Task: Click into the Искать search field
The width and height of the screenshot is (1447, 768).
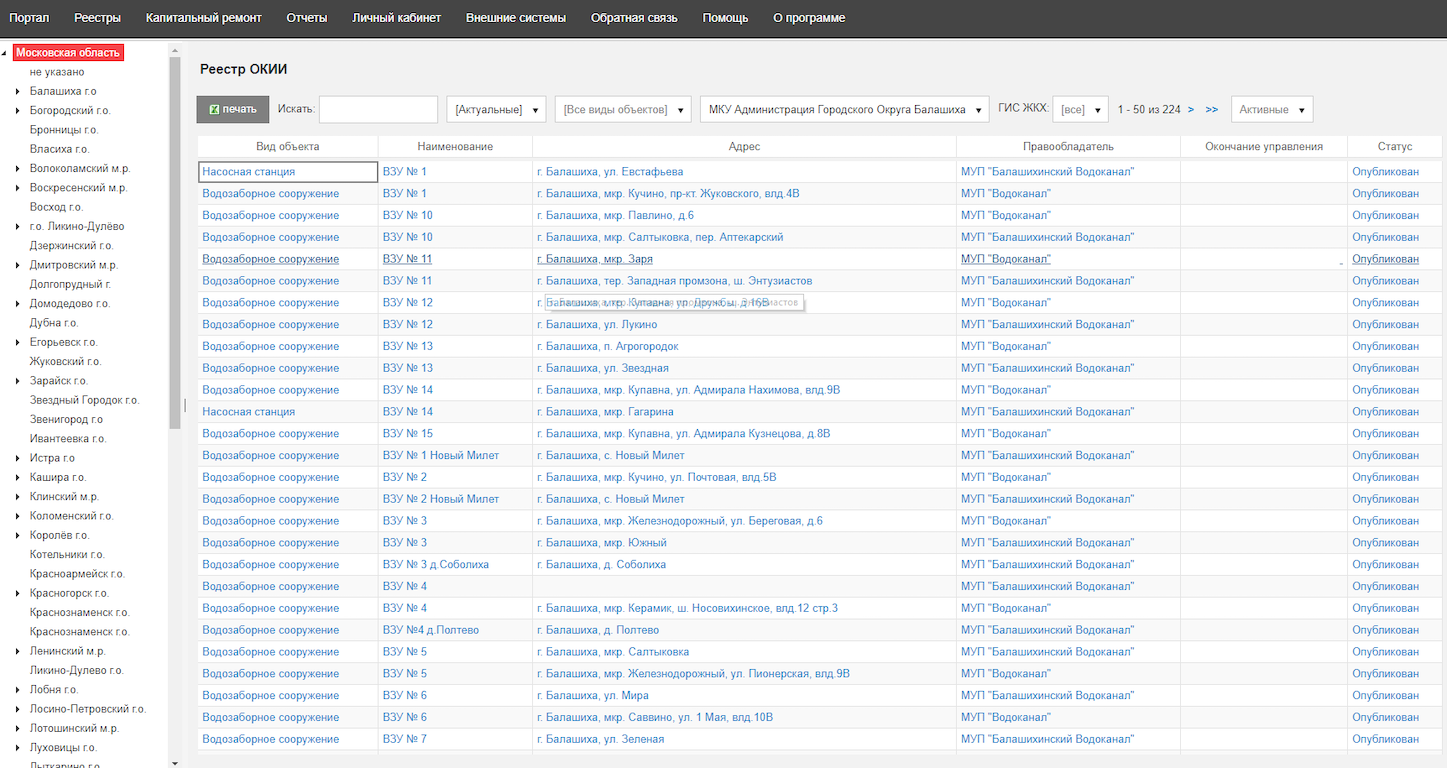Action: pos(378,109)
